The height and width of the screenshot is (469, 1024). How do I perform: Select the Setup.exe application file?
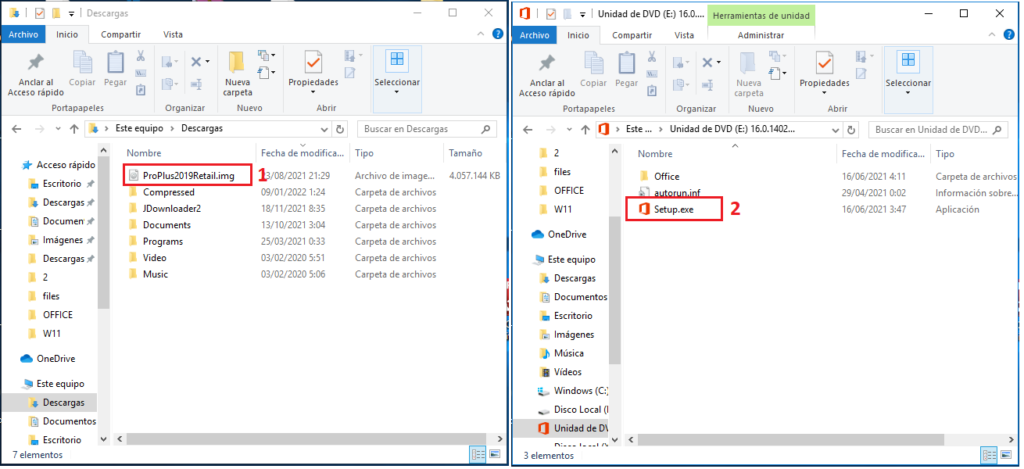(x=673, y=210)
